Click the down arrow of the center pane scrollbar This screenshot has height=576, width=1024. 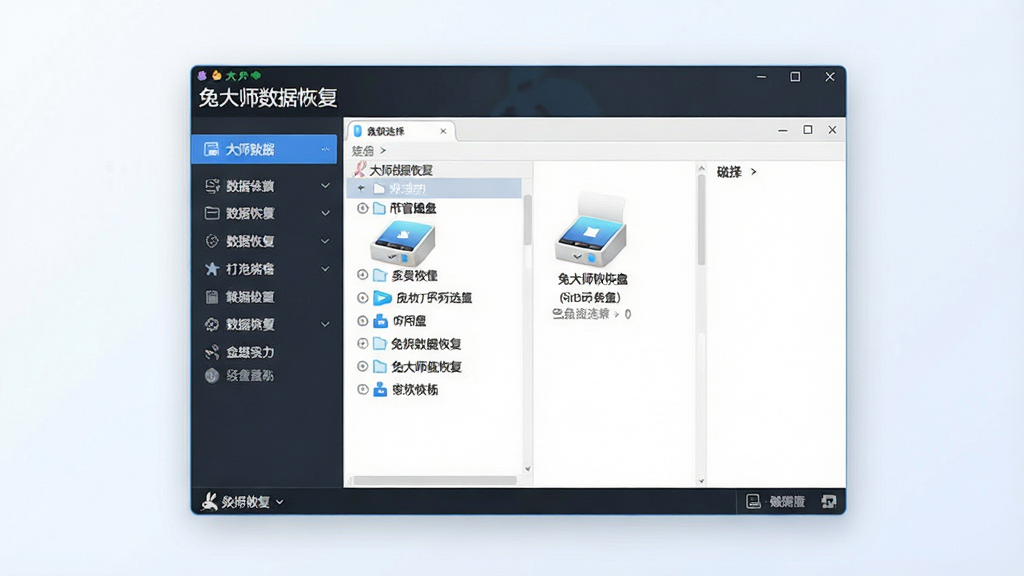click(x=701, y=481)
